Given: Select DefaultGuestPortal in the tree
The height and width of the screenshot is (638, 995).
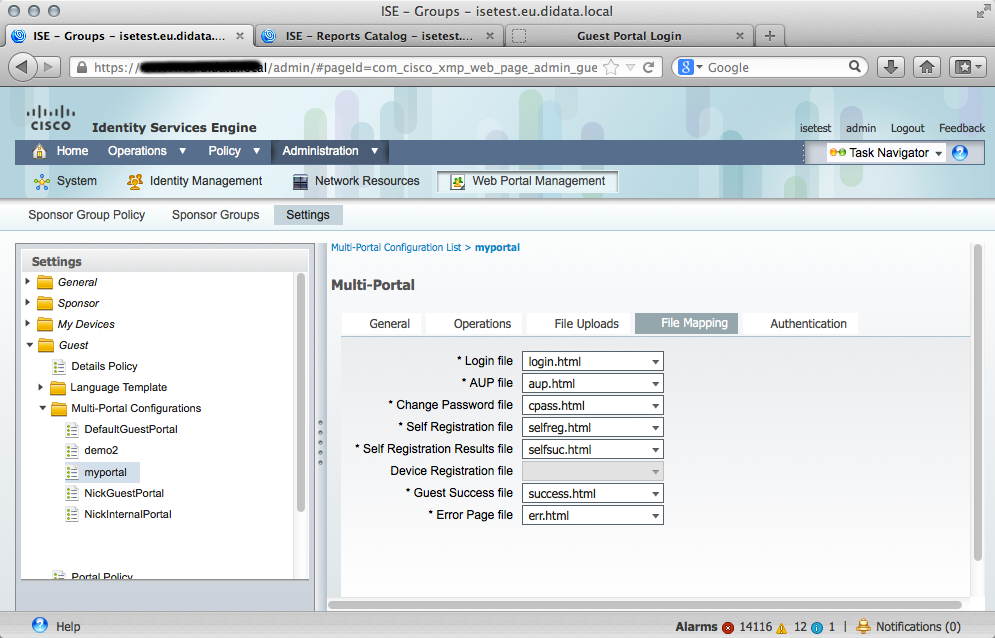Looking at the screenshot, I should (131, 429).
